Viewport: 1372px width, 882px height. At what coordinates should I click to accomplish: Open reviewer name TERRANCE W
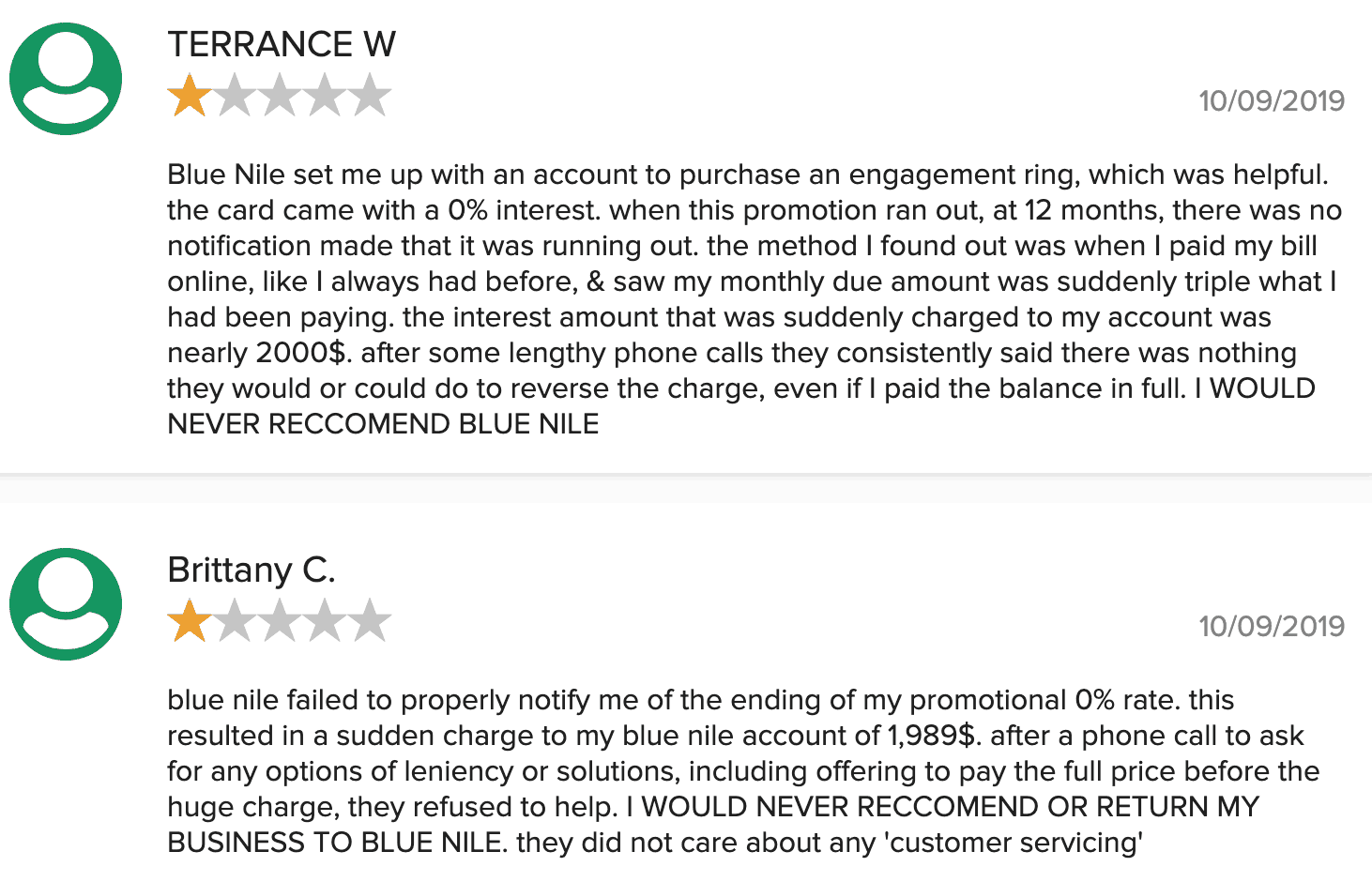pos(282,44)
